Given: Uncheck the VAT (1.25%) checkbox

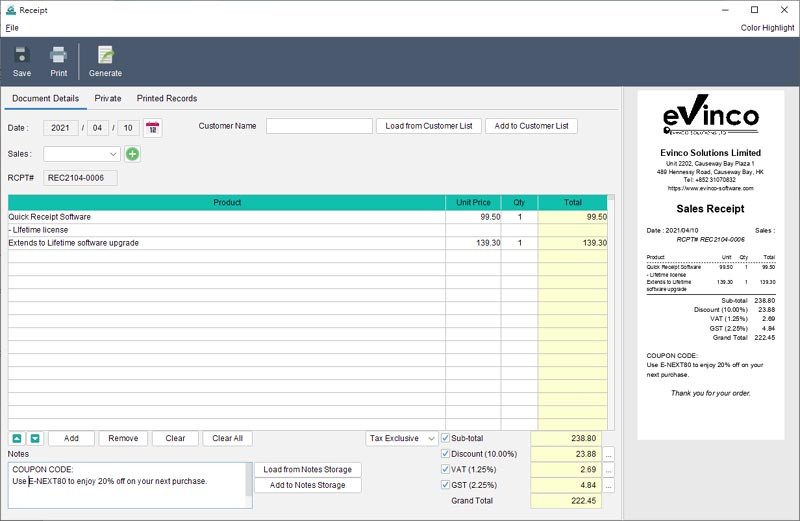Looking at the screenshot, I should (446, 469).
